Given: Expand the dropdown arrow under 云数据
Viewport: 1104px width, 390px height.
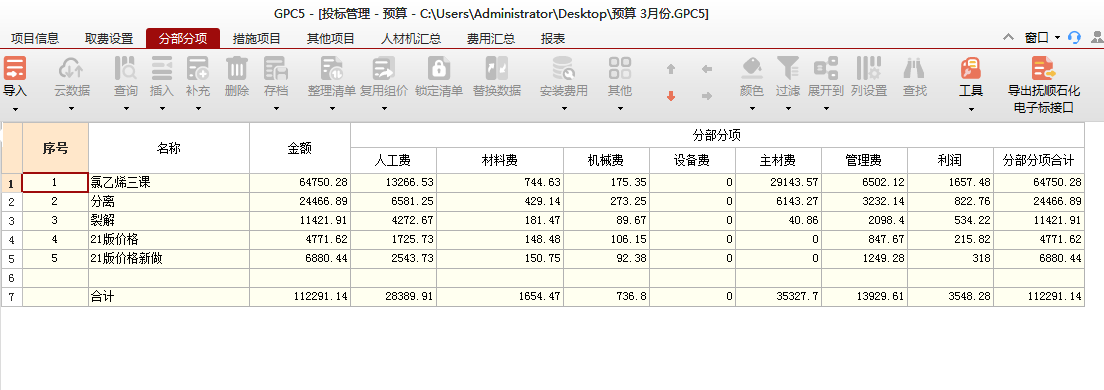Looking at the screenshot, I should pyautogui.click(x=71, y=109).
